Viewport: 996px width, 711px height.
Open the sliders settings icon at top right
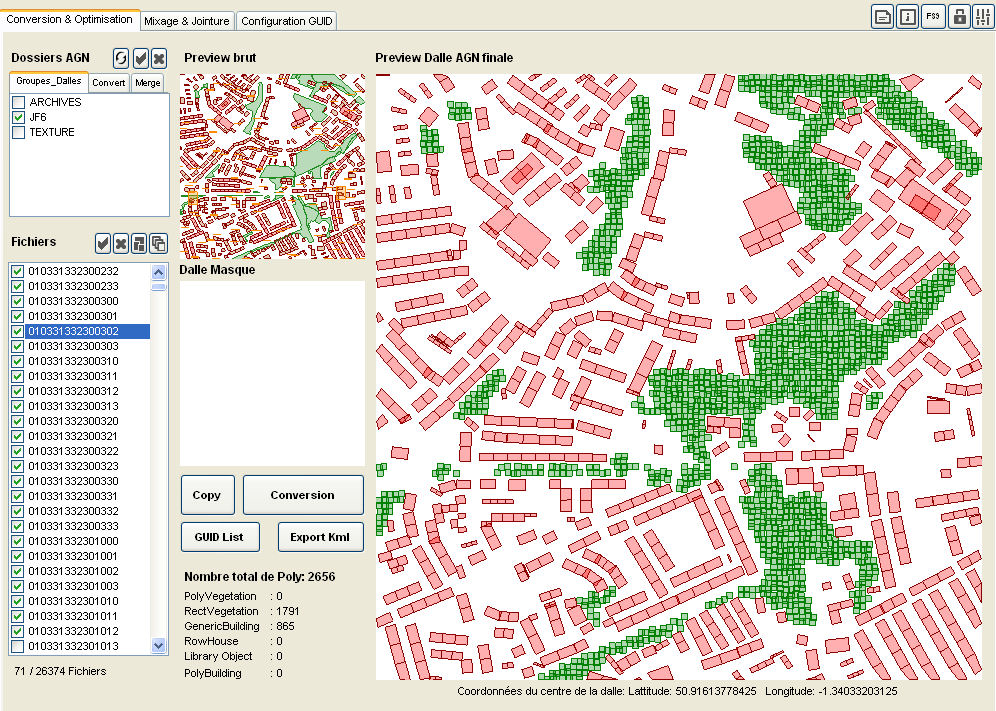[x=983, y=16]
